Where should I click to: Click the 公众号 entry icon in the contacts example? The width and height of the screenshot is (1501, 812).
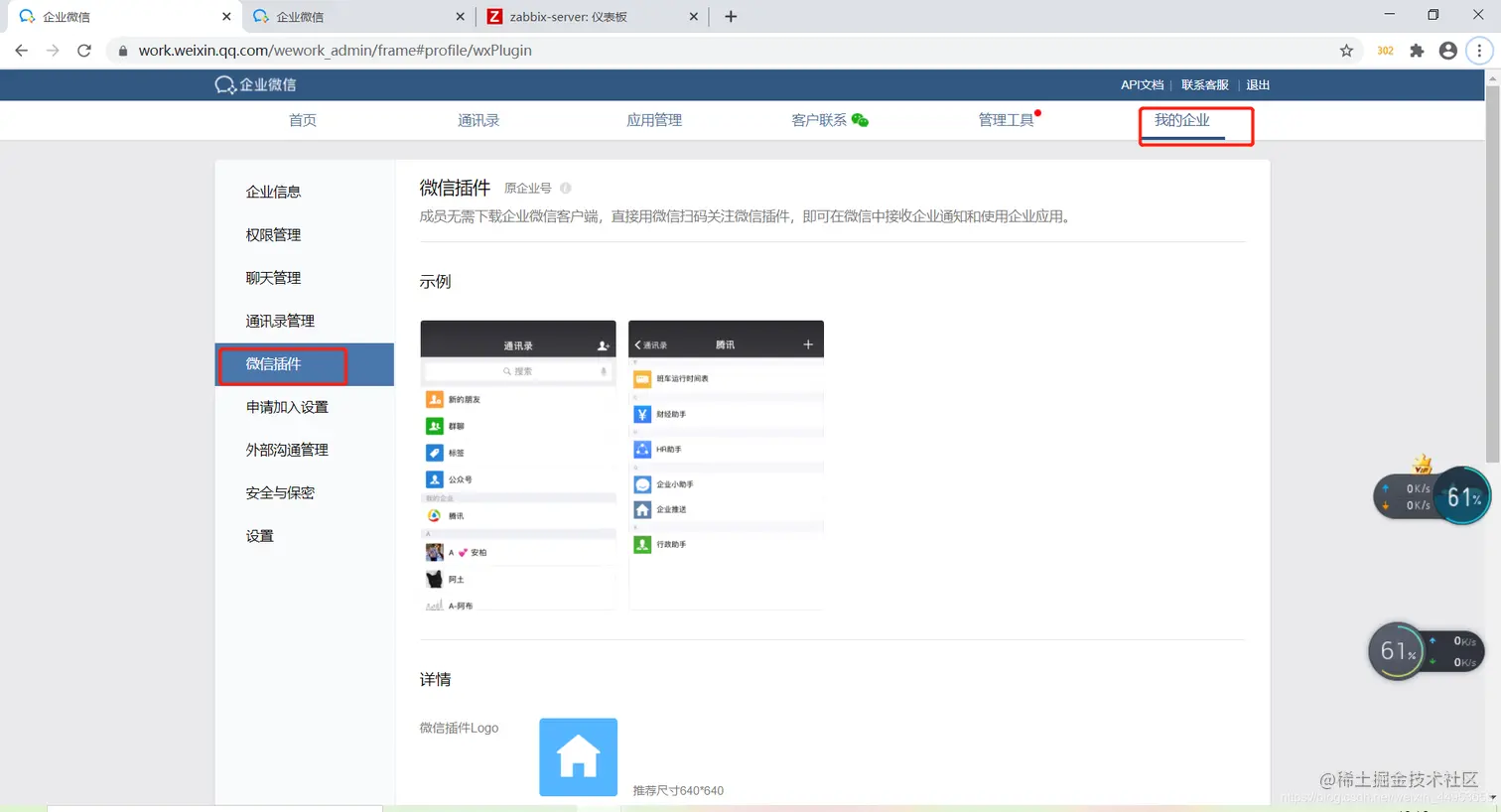pyautogui.click(x=435, y=478)
